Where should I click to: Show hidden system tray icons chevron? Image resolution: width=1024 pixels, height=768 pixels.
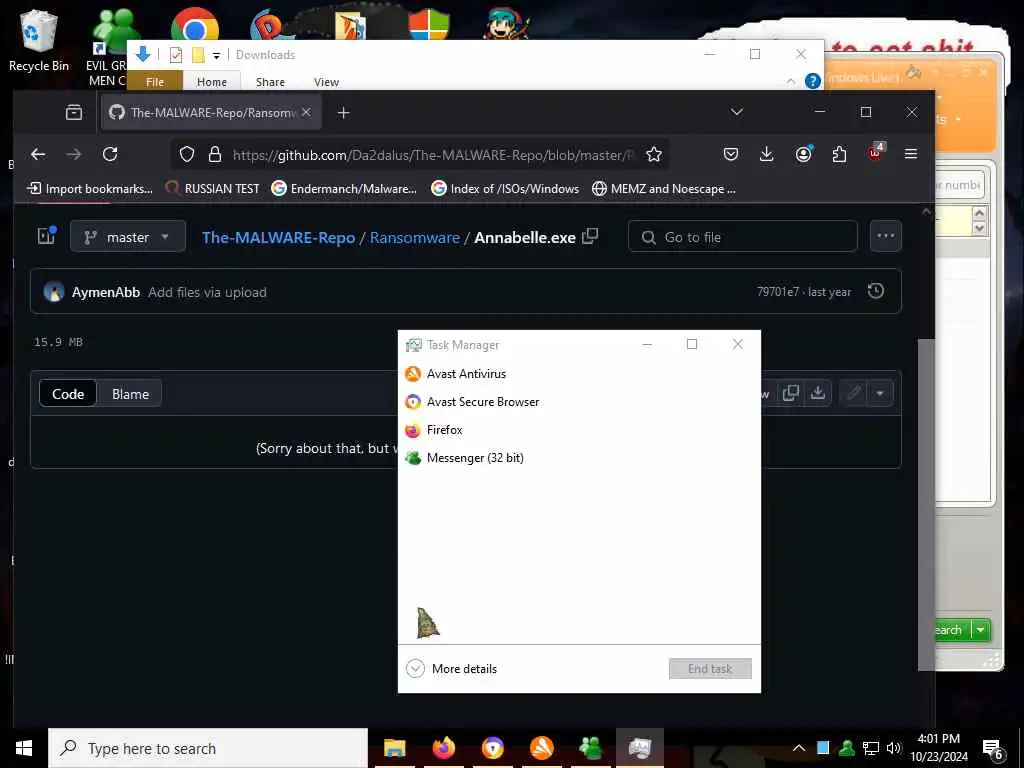click(x=799, y=748)
